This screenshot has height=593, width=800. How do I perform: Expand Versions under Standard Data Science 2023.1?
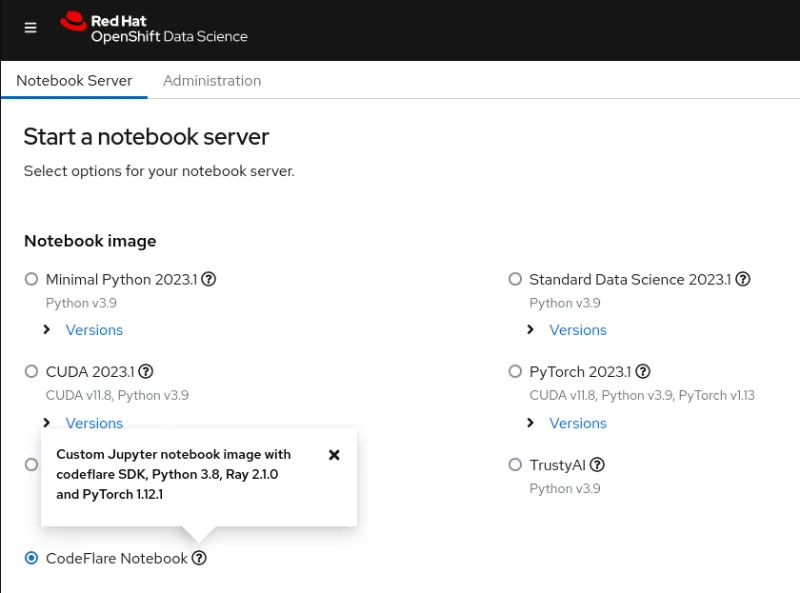578,329
